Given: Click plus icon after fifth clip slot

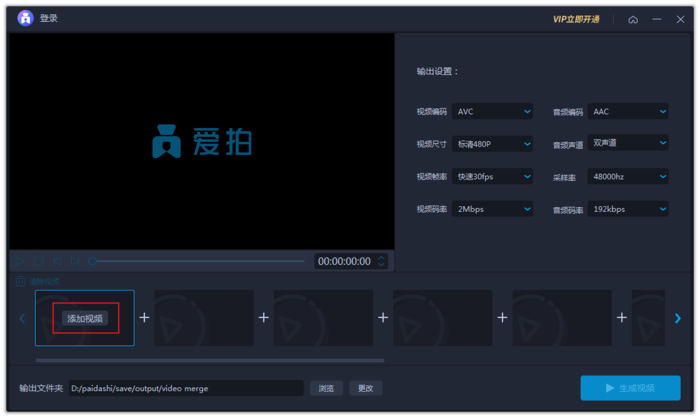Looking at the screenshot, I should pyautogui.click(x=622, y=318).
